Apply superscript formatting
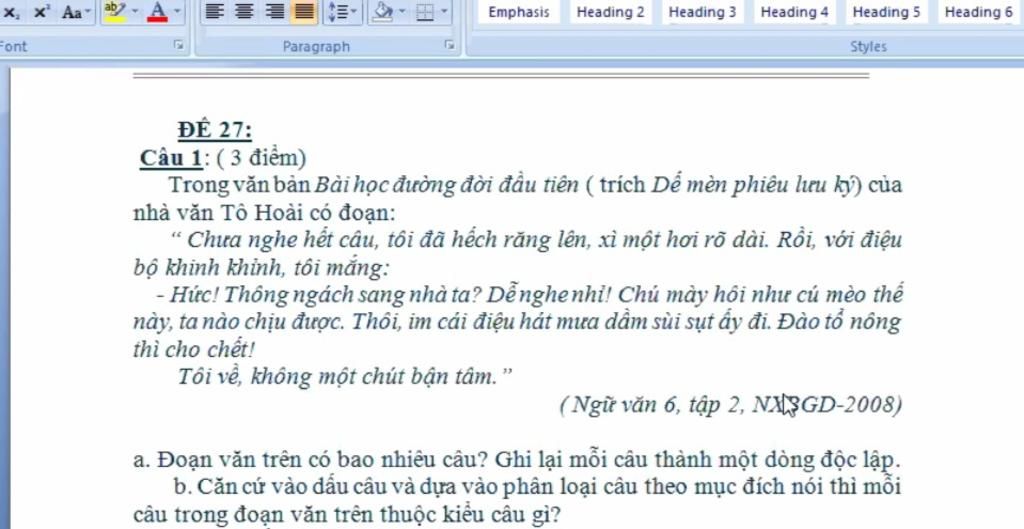Viewport: 1024px width, 529px height. (42, 11)
